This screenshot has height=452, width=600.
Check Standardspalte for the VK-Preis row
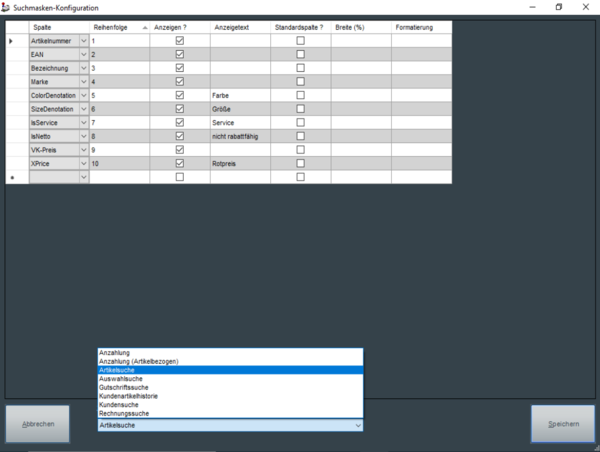pyautogui.click(x=300, y=149)
